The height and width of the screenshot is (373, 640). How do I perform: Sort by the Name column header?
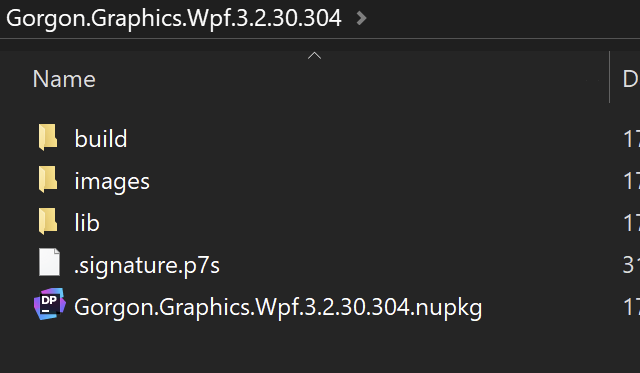pyautogui.click(x=64, y=79)
